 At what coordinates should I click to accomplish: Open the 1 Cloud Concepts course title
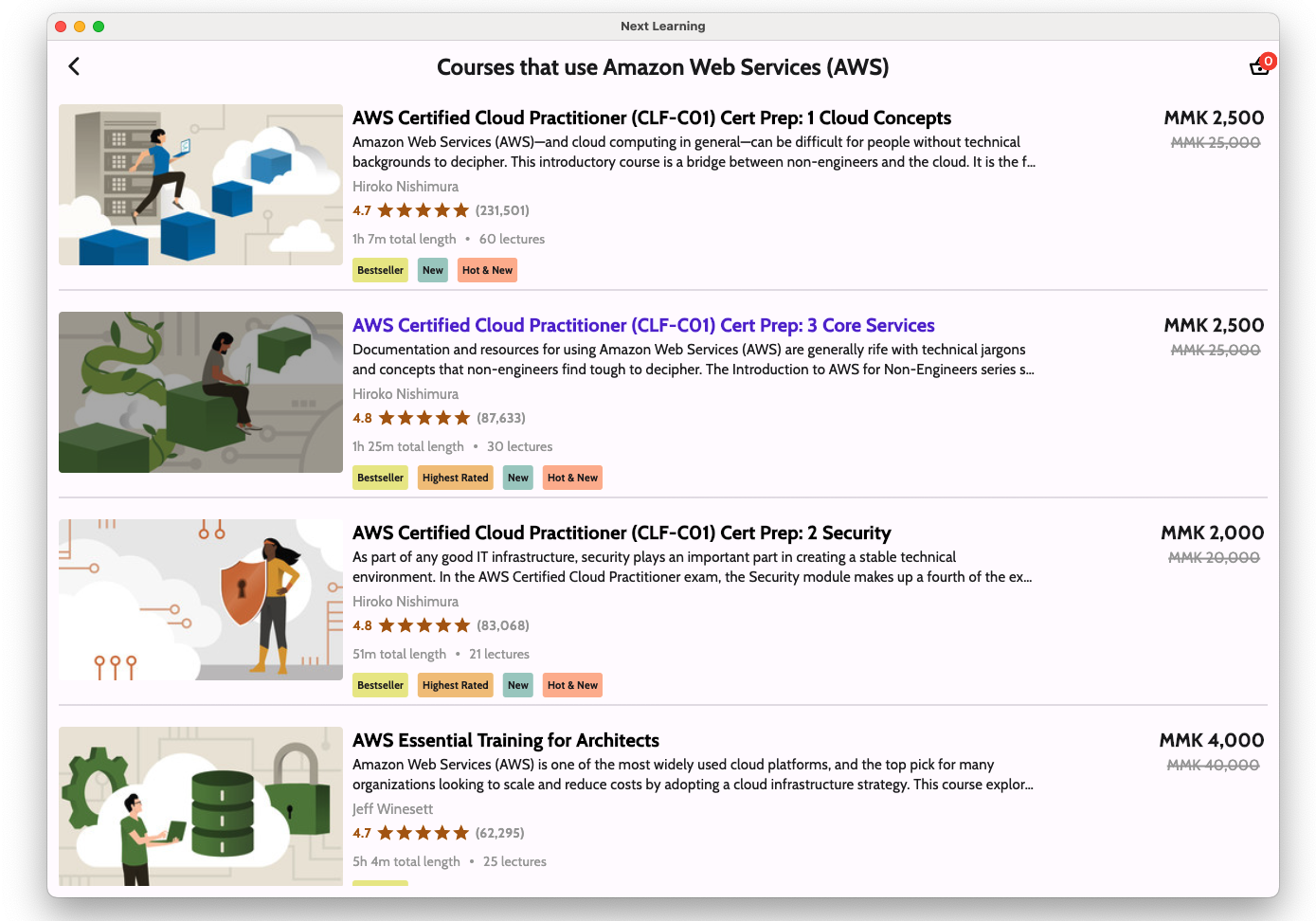coord(651,117)
